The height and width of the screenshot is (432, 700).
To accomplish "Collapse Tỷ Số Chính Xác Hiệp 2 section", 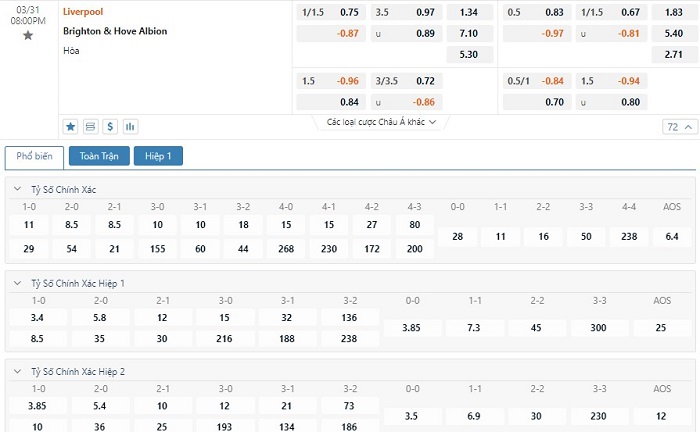I will point(16,371).
